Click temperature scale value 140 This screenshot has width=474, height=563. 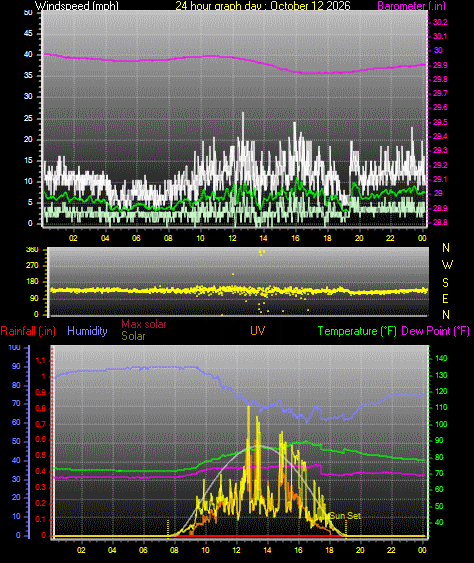(441, 358)
